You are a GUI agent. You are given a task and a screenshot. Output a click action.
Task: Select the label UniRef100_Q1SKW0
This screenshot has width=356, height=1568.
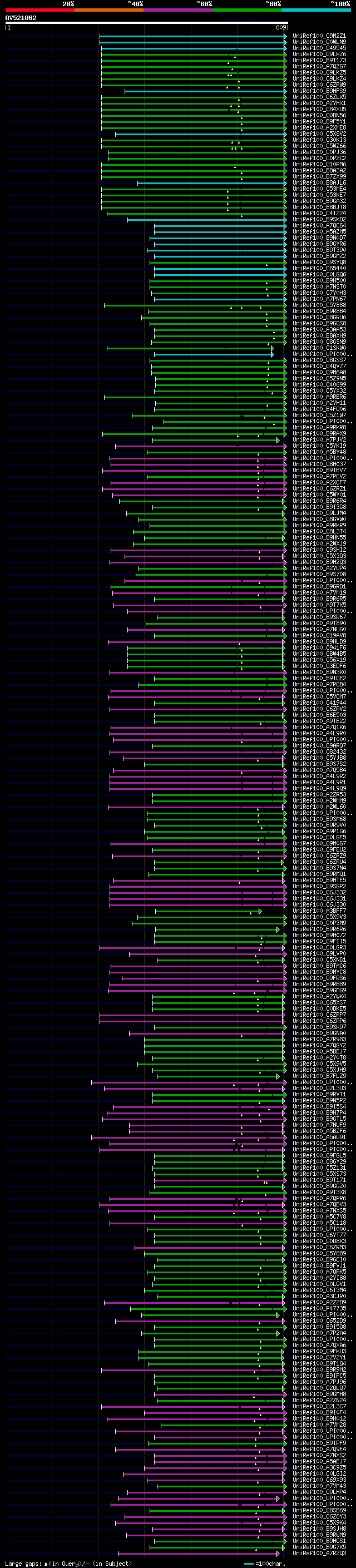tap(319, 348)
